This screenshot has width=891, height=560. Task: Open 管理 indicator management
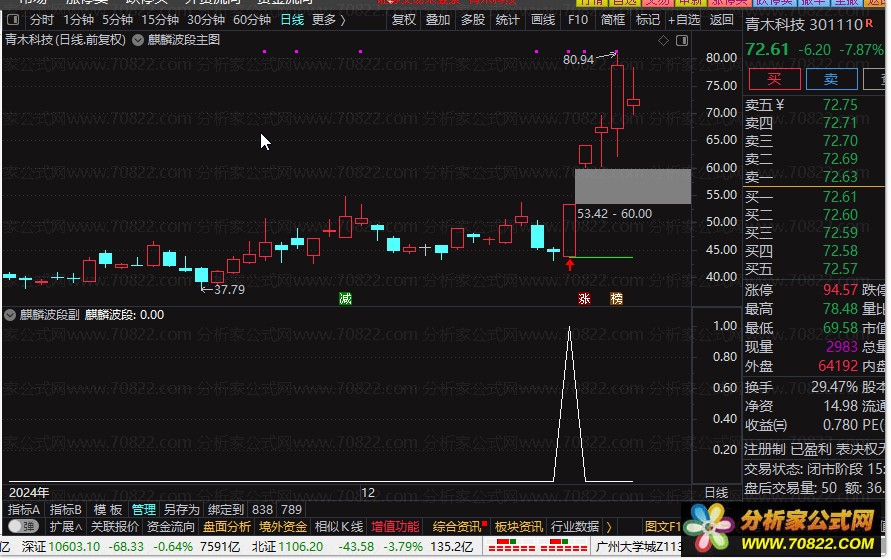click(x=144, y=509)
